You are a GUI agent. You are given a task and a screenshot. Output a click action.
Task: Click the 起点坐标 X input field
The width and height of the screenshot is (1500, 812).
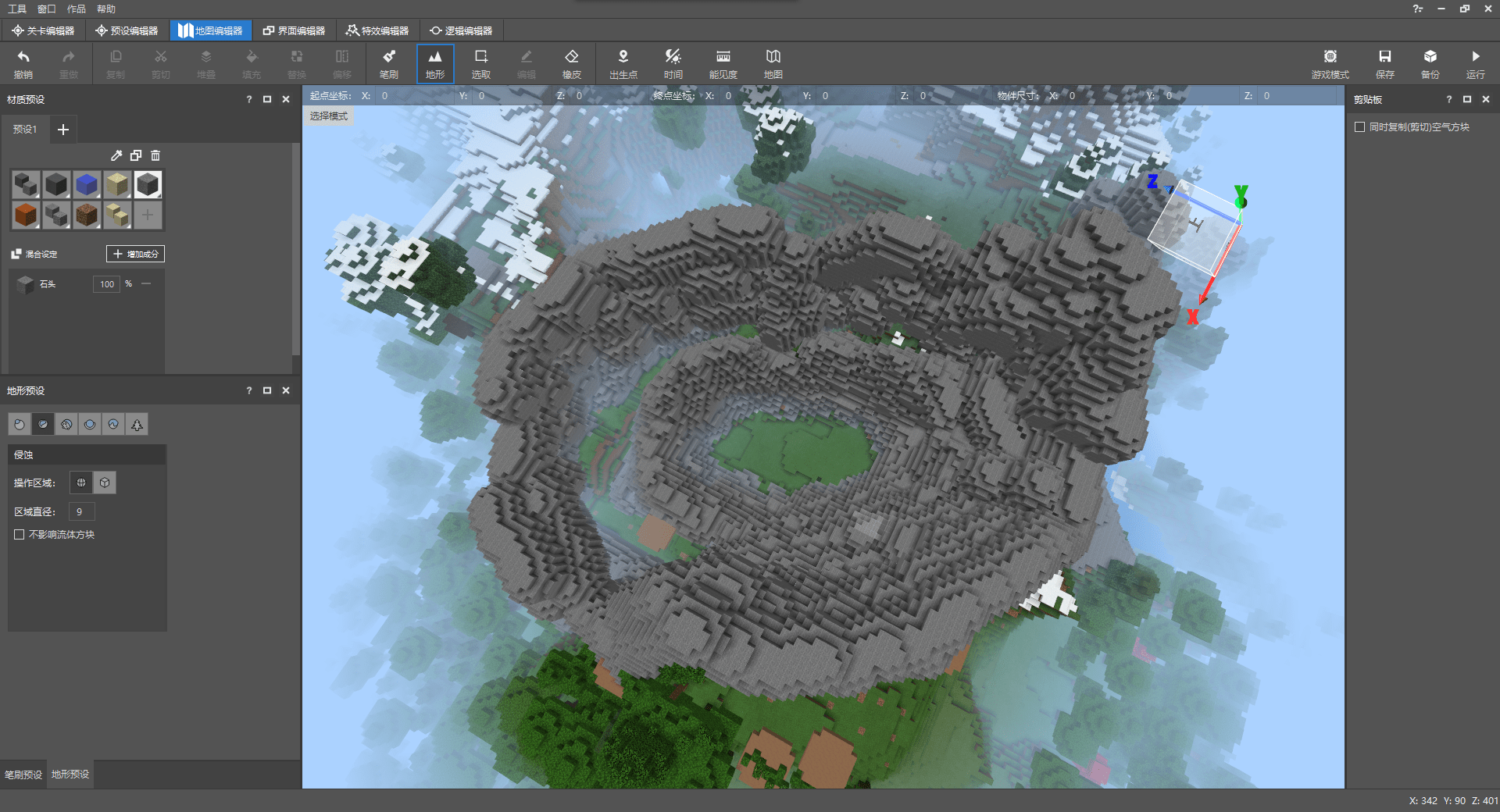tap(414, 95)
